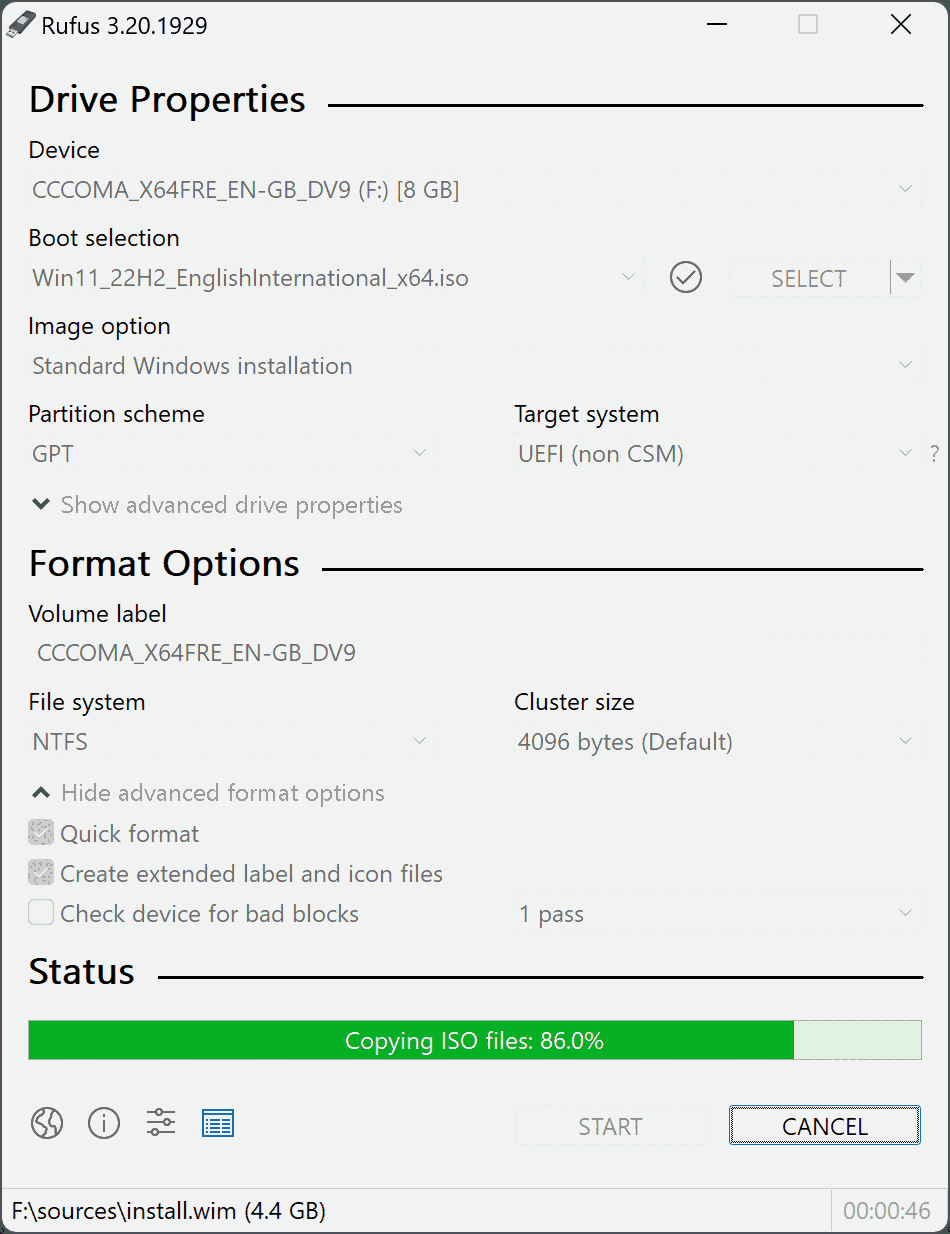Click the Target system help question mark
The height and width of the screenshot is (1234, 950).
pos(934,453)
